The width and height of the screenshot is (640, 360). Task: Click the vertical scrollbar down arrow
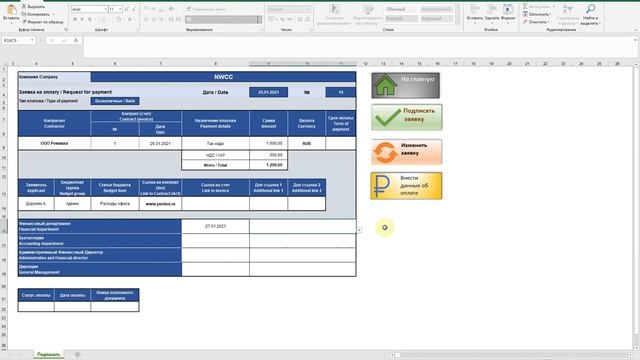point(636,347)
